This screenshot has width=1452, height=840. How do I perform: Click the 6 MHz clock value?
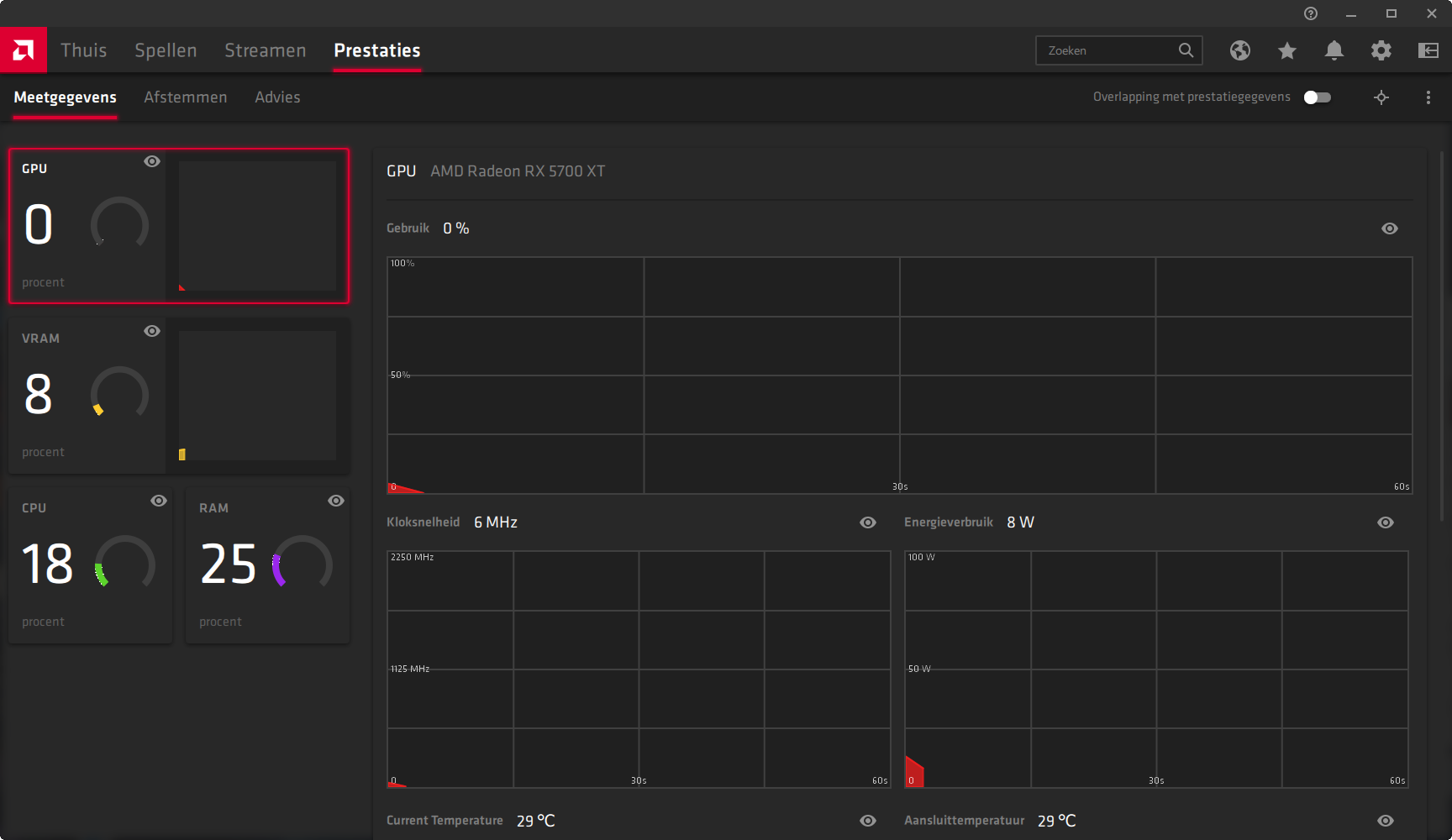(x=496, y=522)
